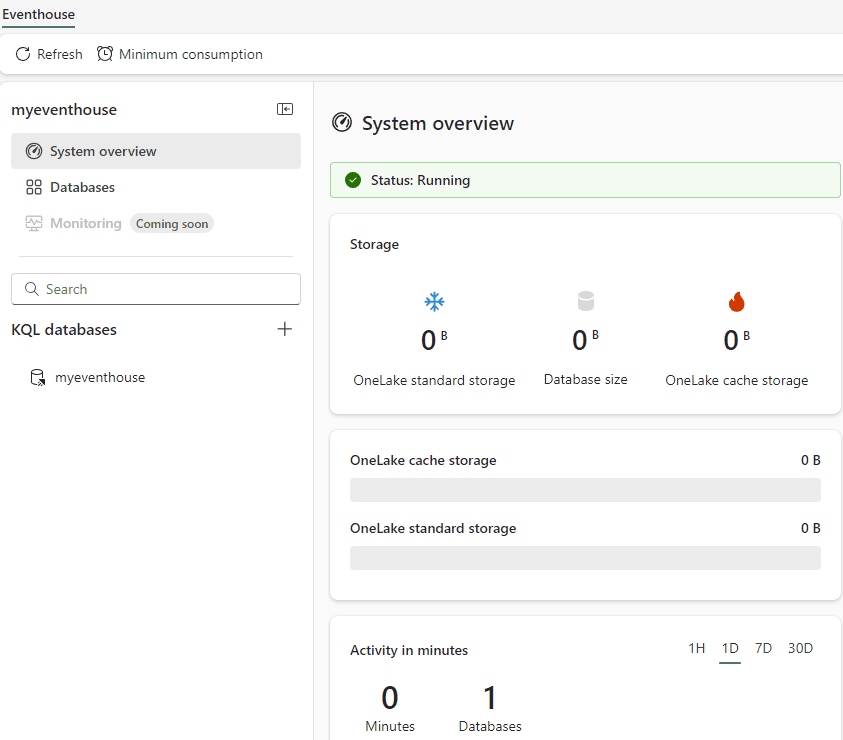843x740 pixels.
Task: Click the KQL databases section heading
Action: click(x=64, y=329)
